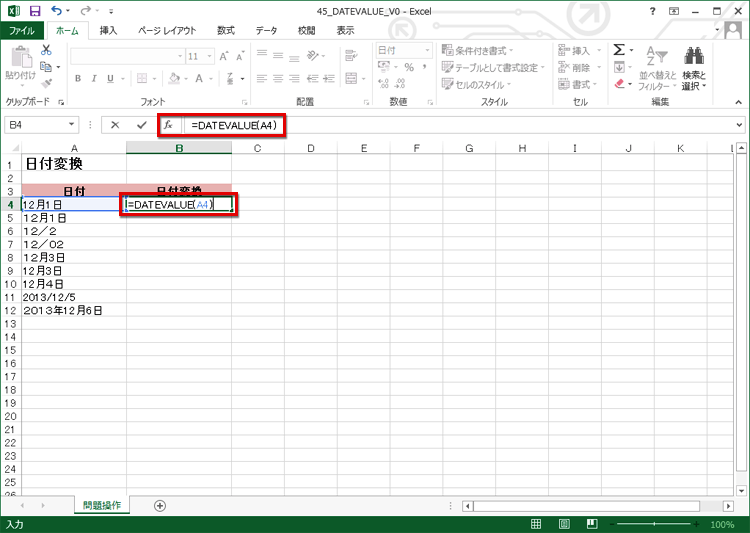750x533 pixels.
Task: Toggle Bold formatting
Action: 78,78
